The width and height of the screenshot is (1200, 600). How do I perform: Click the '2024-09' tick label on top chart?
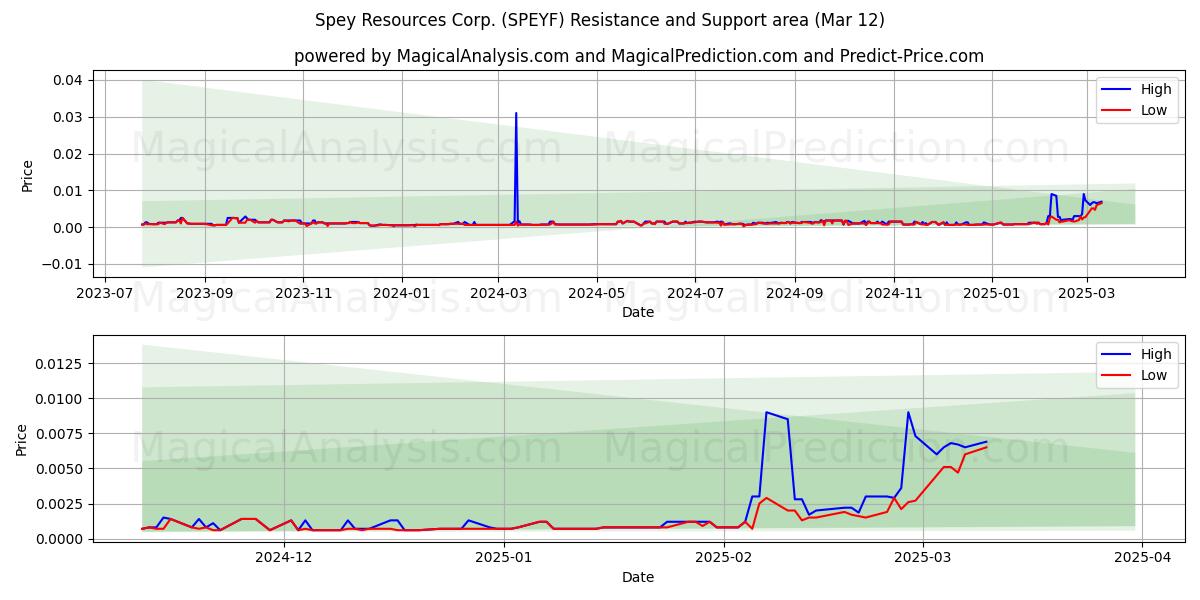795,294
